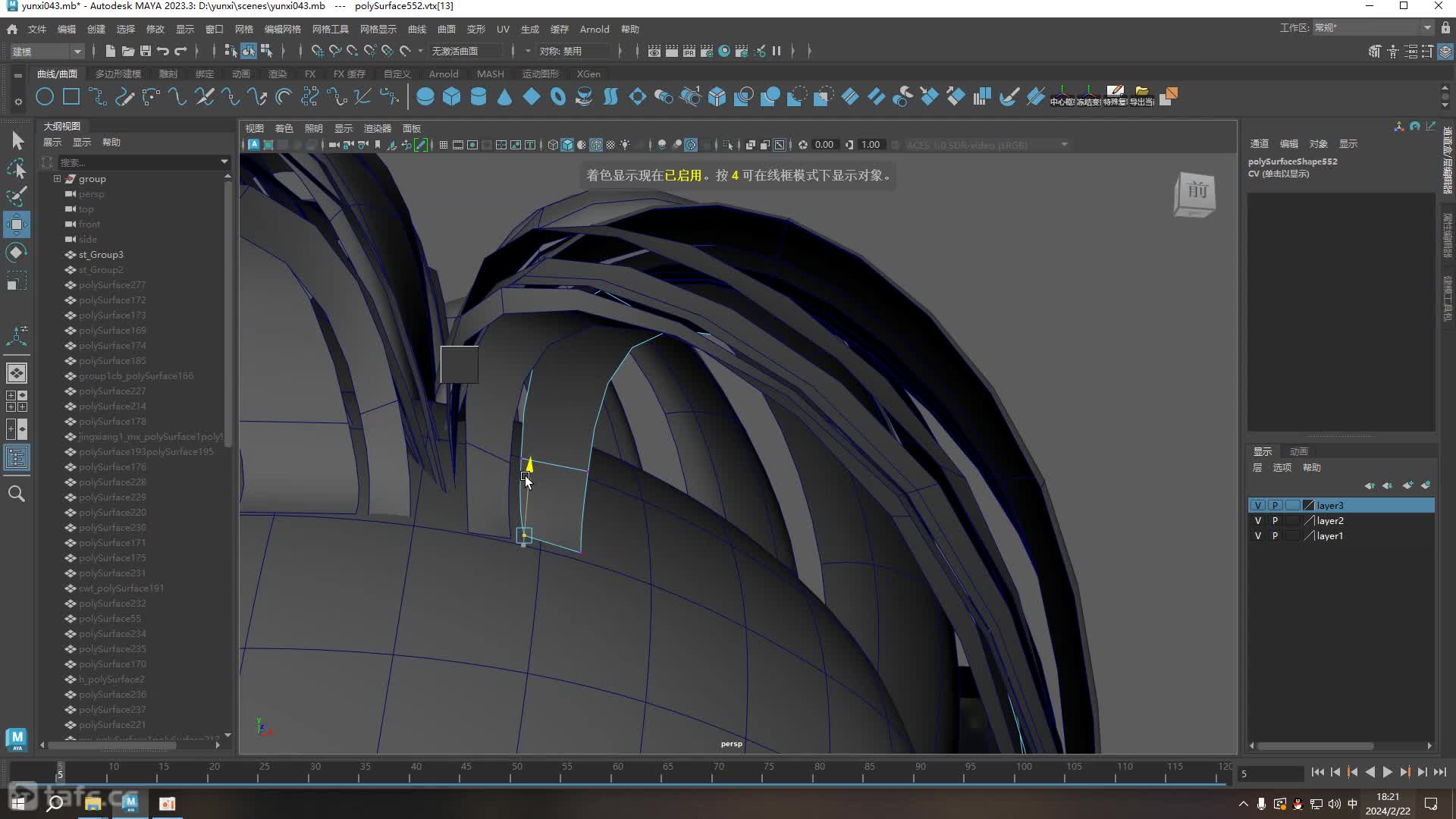Open the outliner search filter dropdown arrow
The height and width of the screenshot is (819, 1456).
pyautogui.click(x=224, y=162)
